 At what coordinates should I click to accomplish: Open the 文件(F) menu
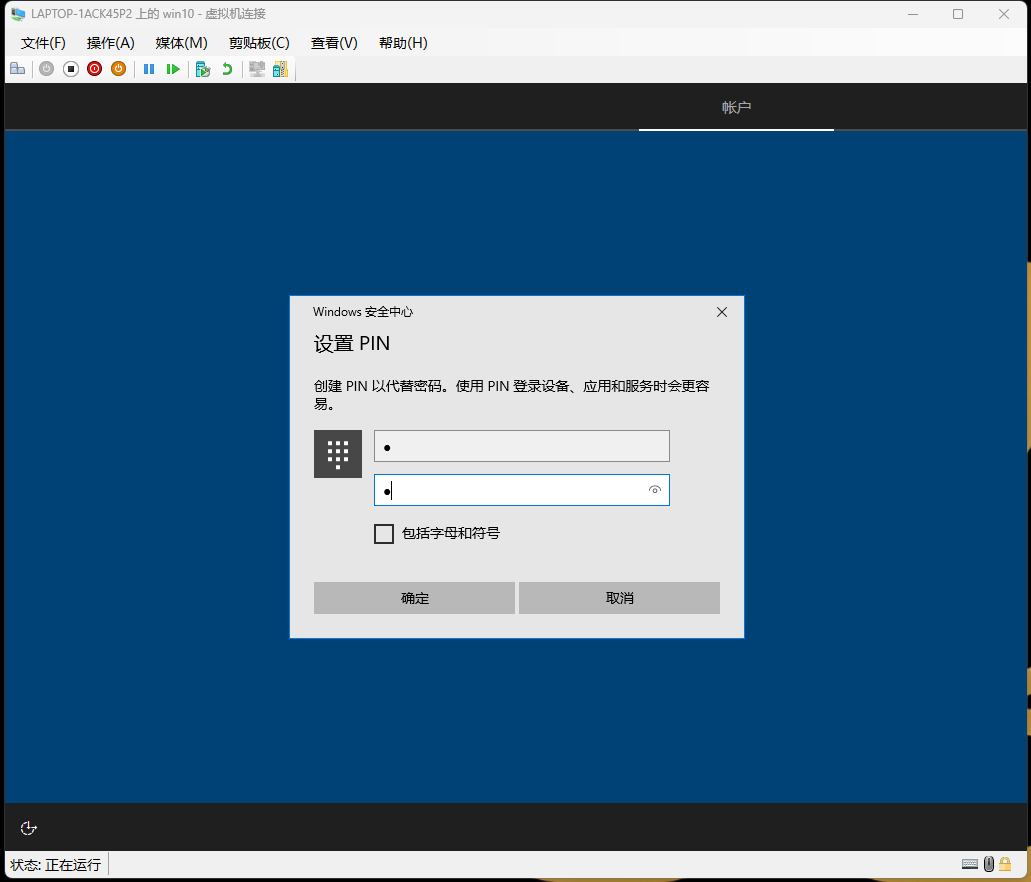(x=43, y=43)
